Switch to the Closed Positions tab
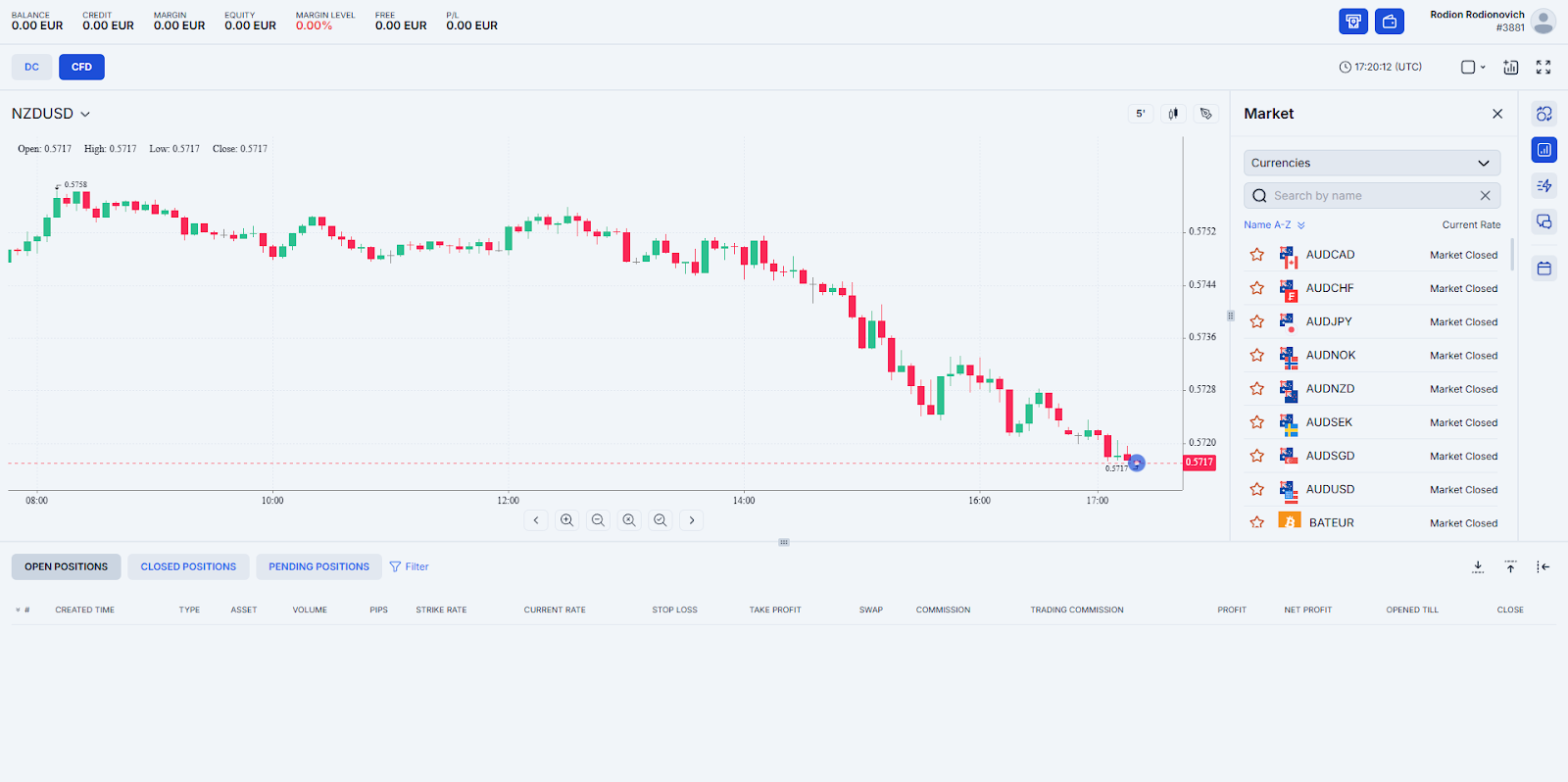Screen dimensions: 1568x782 pyautogui.click(x=188, y=566)
